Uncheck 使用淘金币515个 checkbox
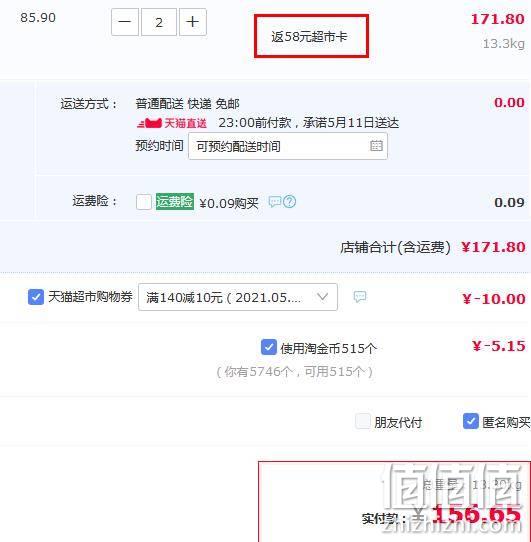This screenshot has height=542, width=531. (x=269, y=347)
